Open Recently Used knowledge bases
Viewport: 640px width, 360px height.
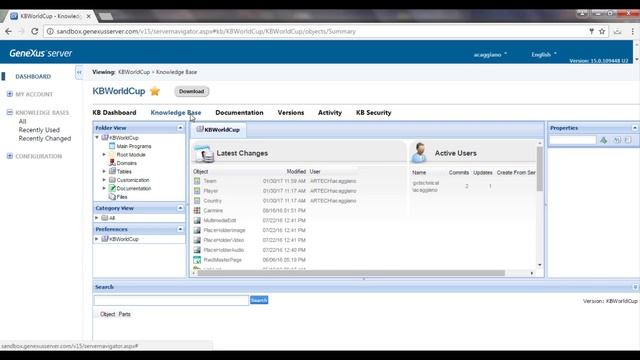(39, 130)
